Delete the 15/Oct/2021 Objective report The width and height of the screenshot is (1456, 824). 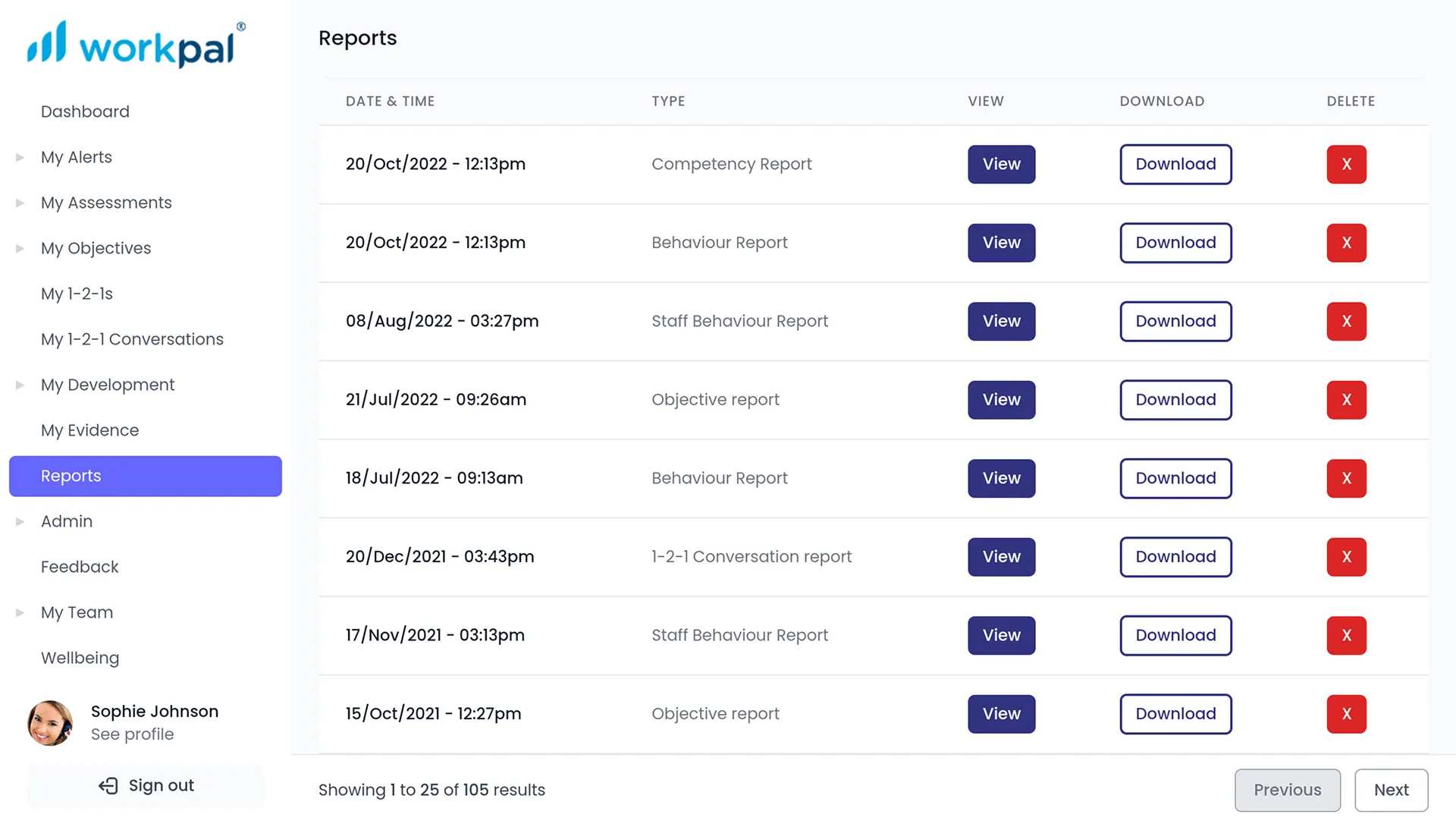(x=1345, y=714)
